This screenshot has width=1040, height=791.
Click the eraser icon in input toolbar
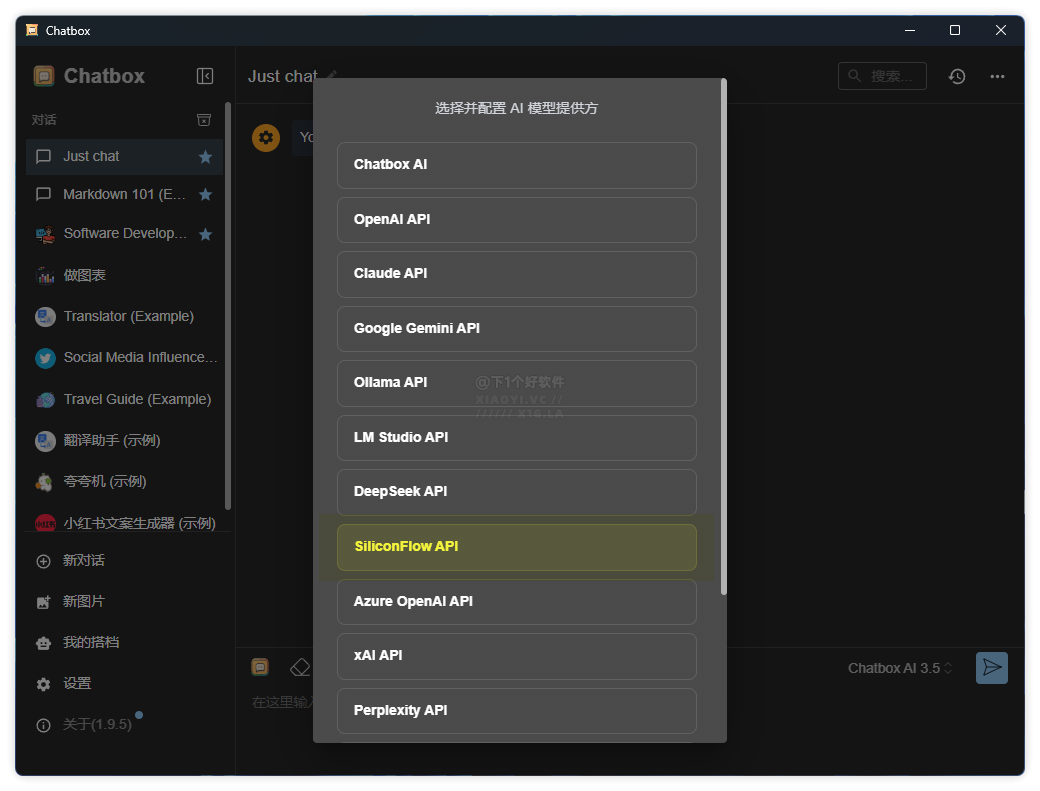(x=299, y=667)
